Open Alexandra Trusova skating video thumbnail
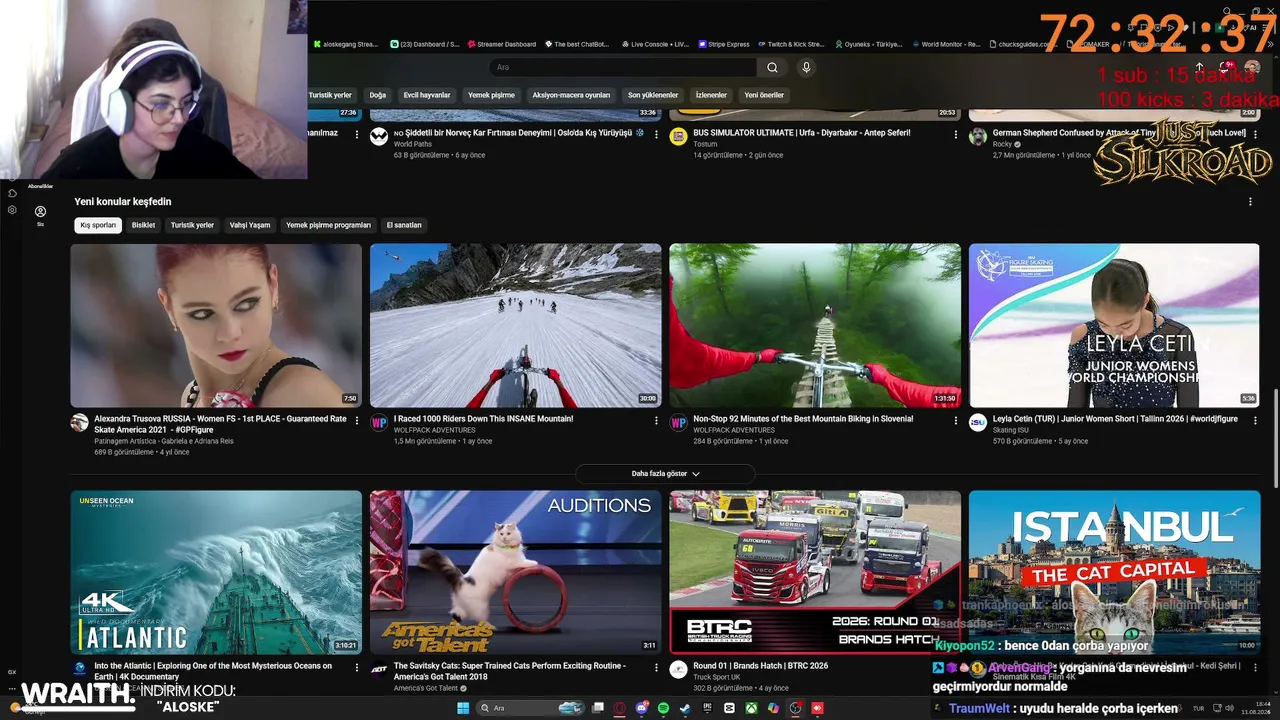Screen dimensions: 1280x720 pos(216,326)
